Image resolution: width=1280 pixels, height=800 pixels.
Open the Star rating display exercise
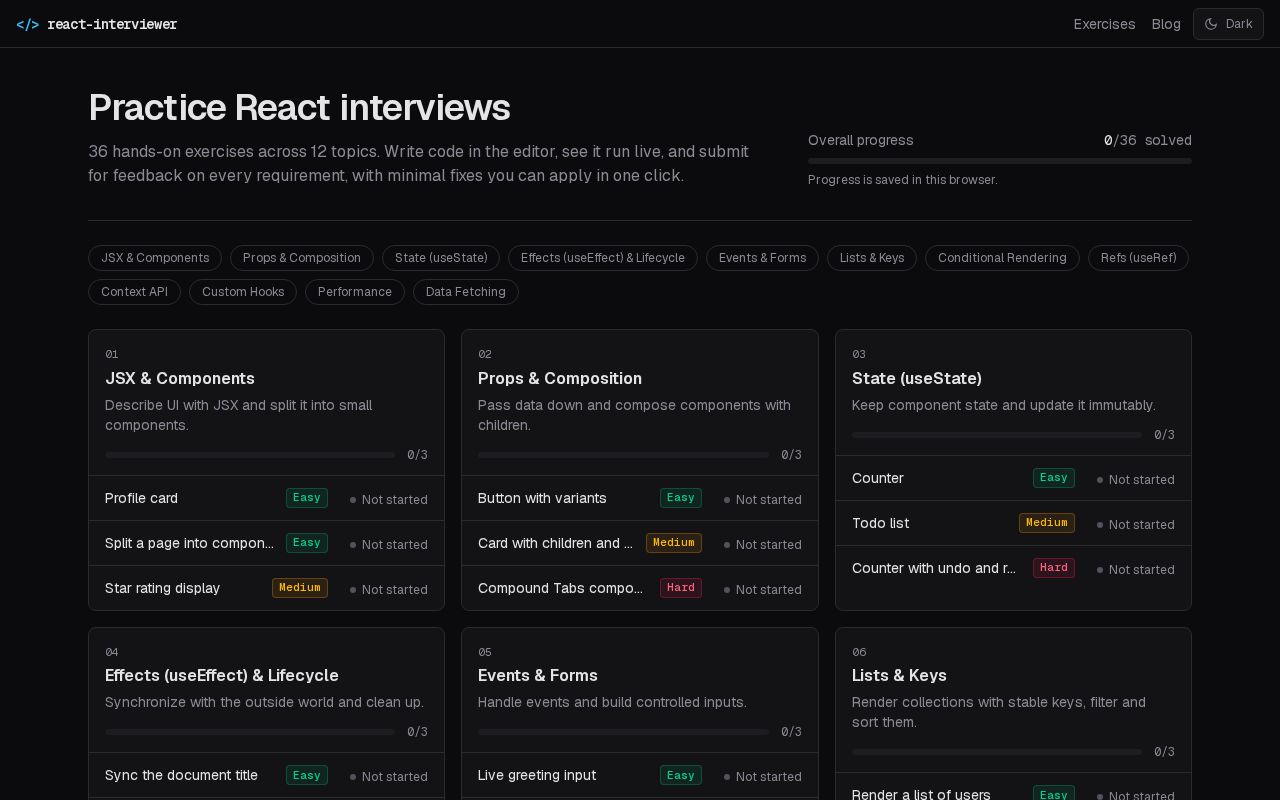tap(266, 588)
